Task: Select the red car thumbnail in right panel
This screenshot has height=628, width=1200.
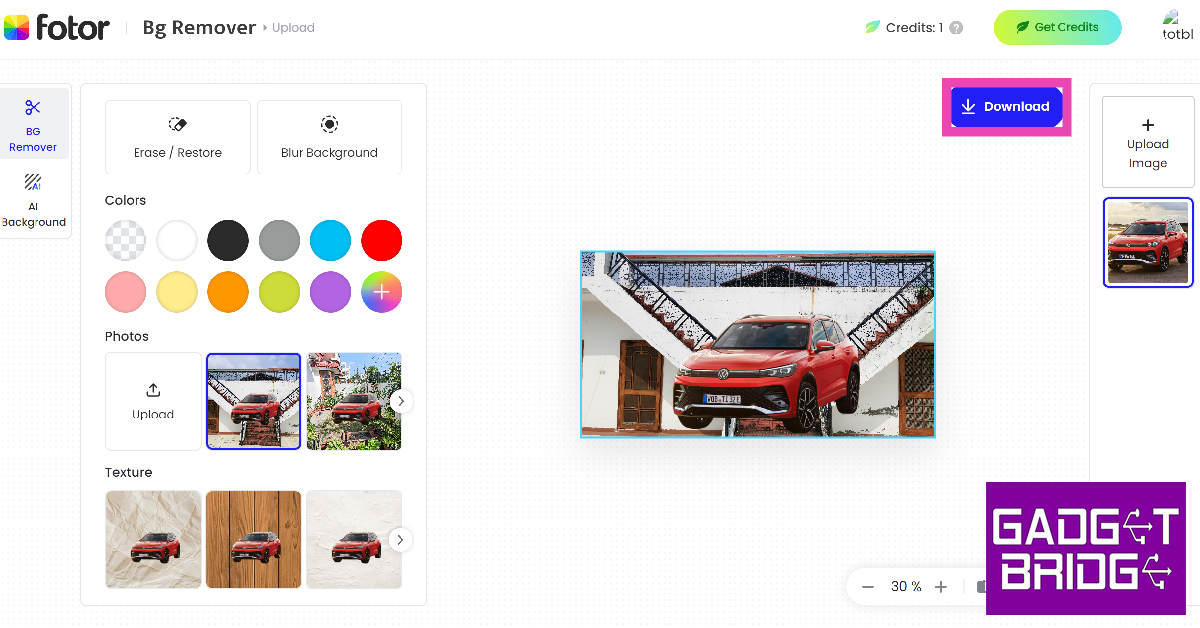Action: tap(1149, 243)
